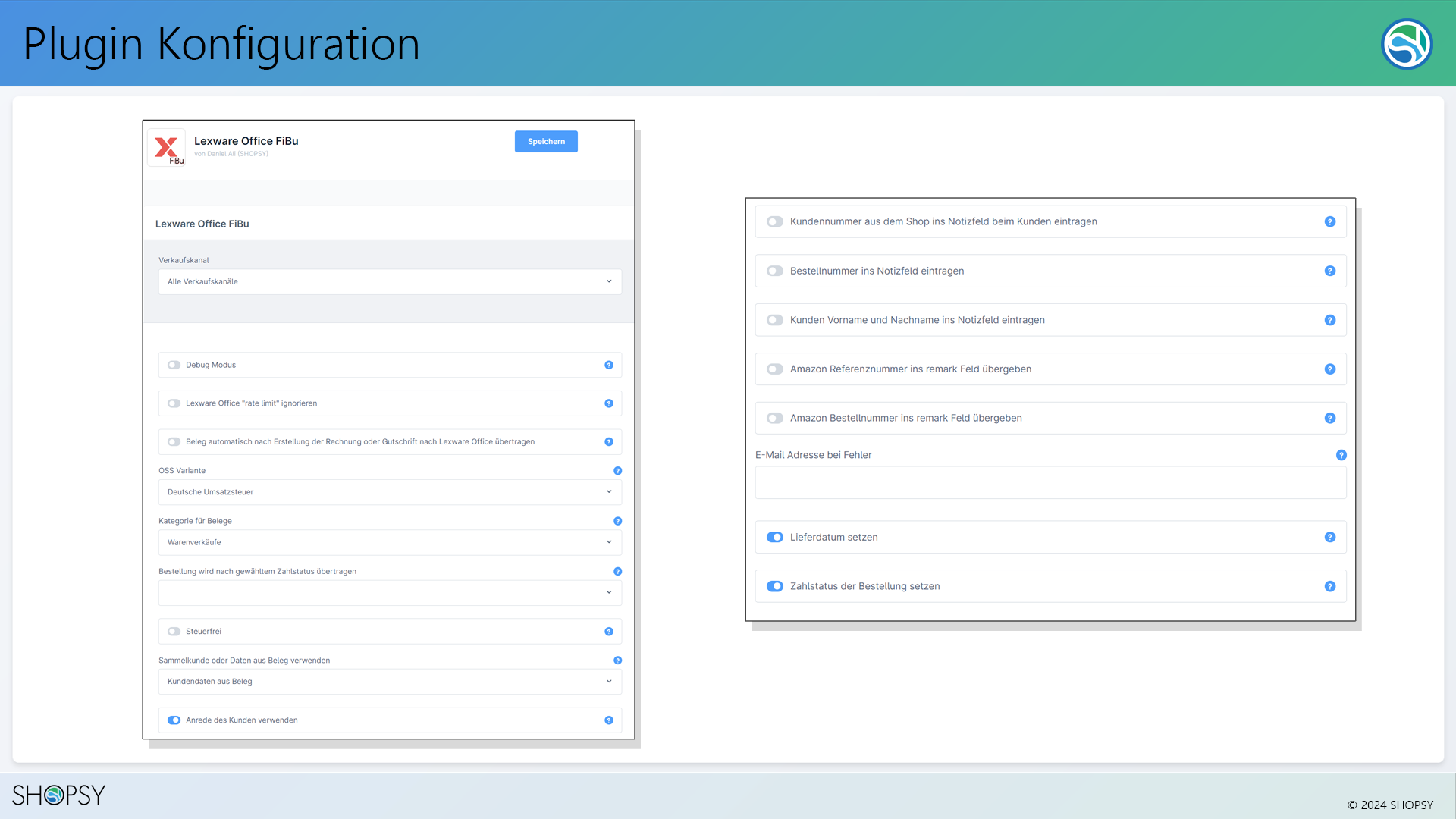This screenshot has width=1456, height=819.
Task: Show help for Steuerfrei
Action: point(609,632)
